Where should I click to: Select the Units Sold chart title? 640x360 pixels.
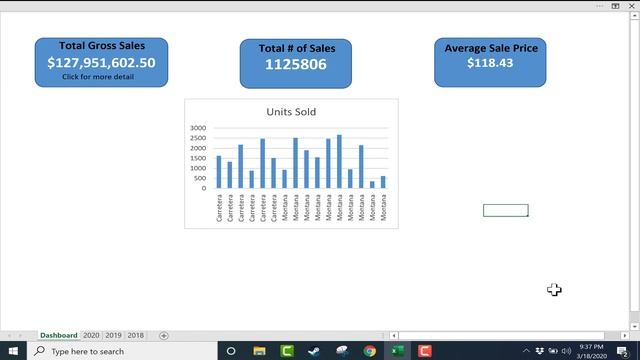[x=291, y=112]
